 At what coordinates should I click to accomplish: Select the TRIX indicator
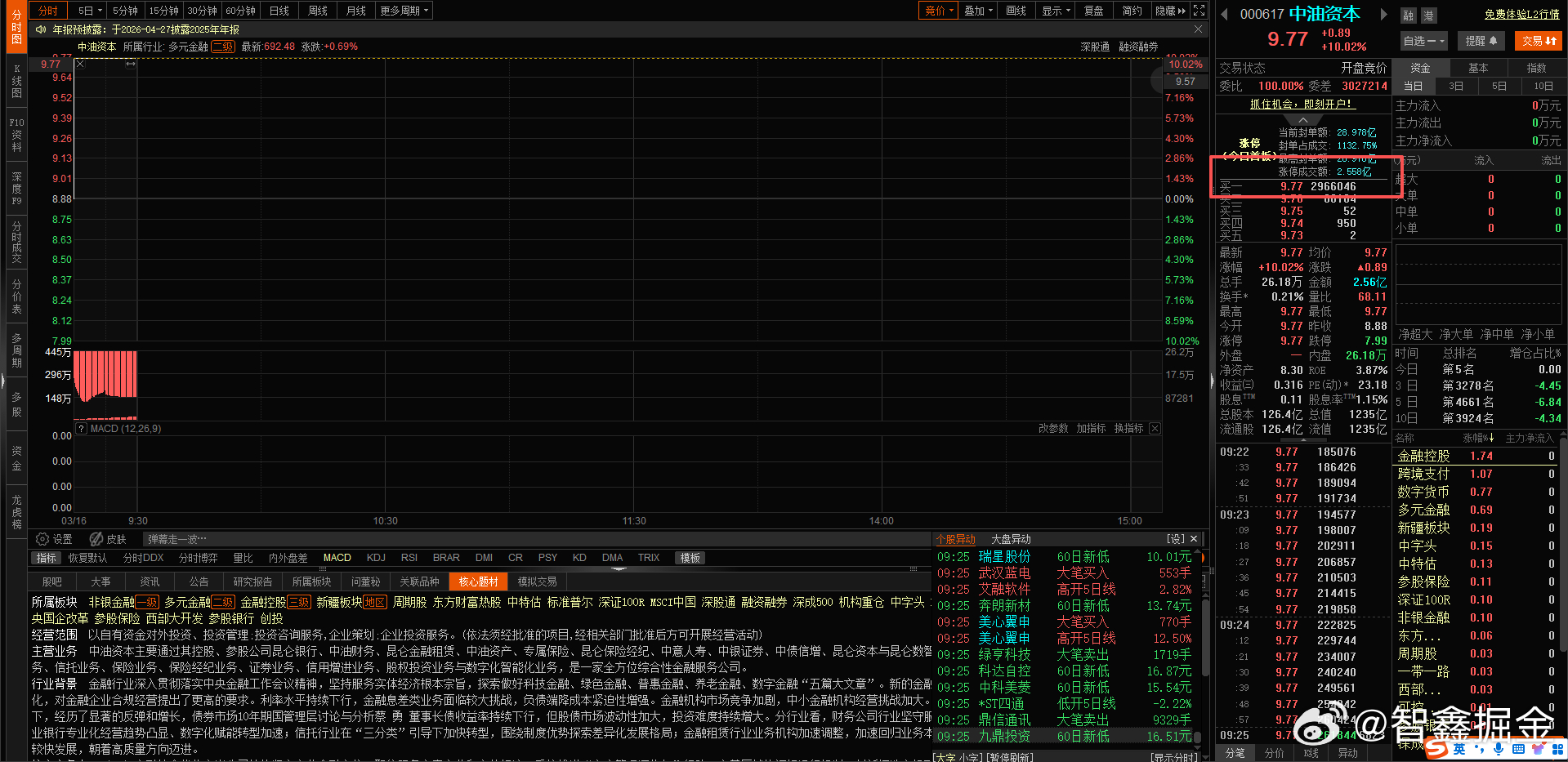point(649,558)
